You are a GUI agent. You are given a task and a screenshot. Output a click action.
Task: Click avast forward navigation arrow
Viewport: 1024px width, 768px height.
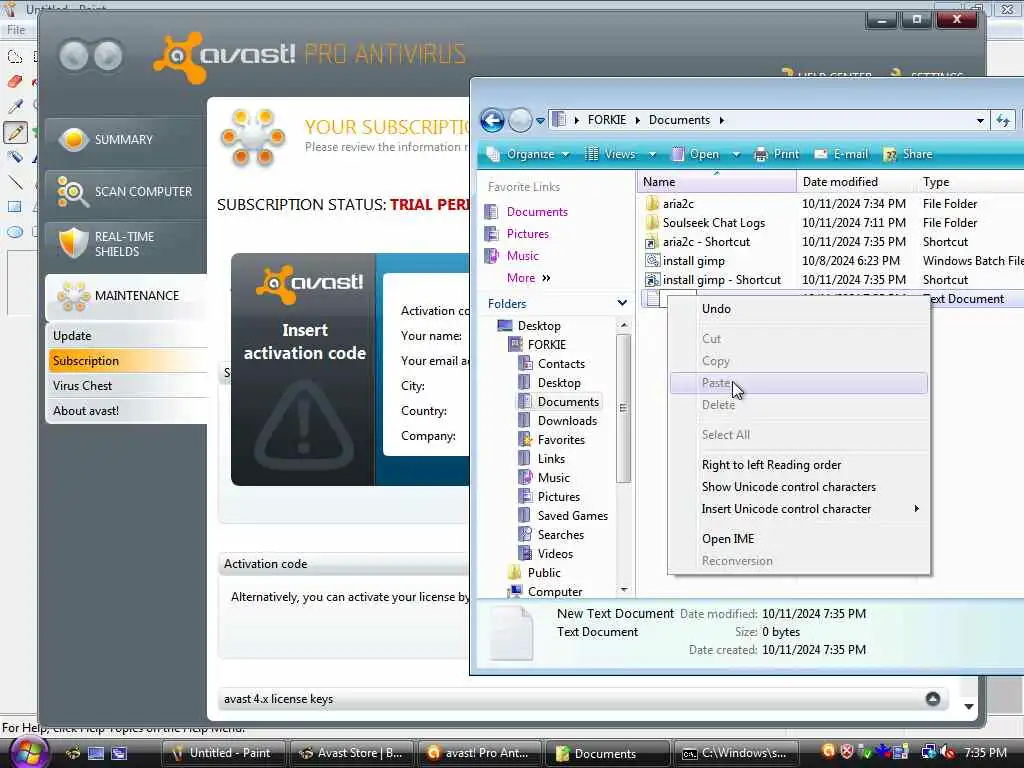click(108, 56)
